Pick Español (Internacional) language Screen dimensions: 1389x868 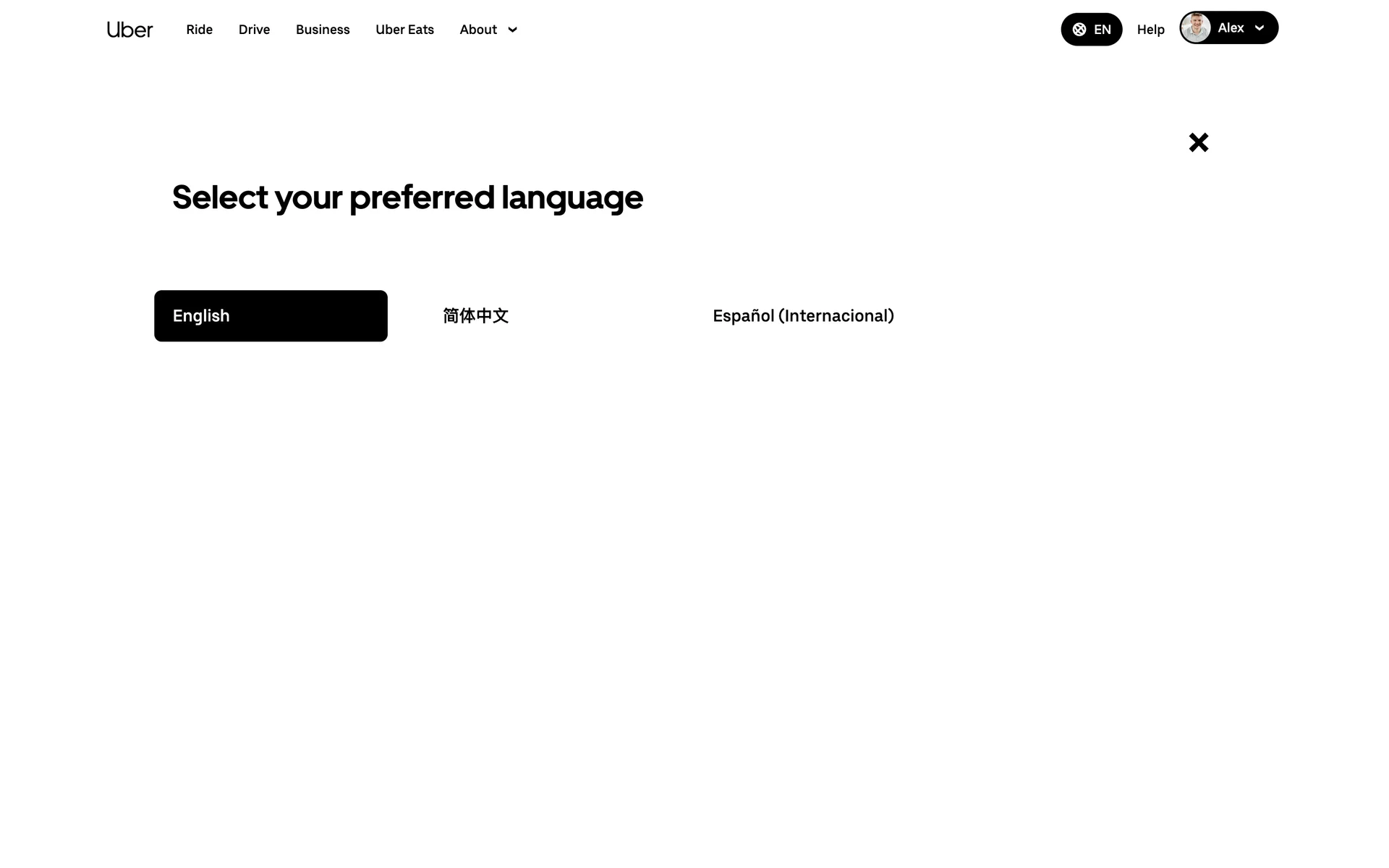click(802, 316)
